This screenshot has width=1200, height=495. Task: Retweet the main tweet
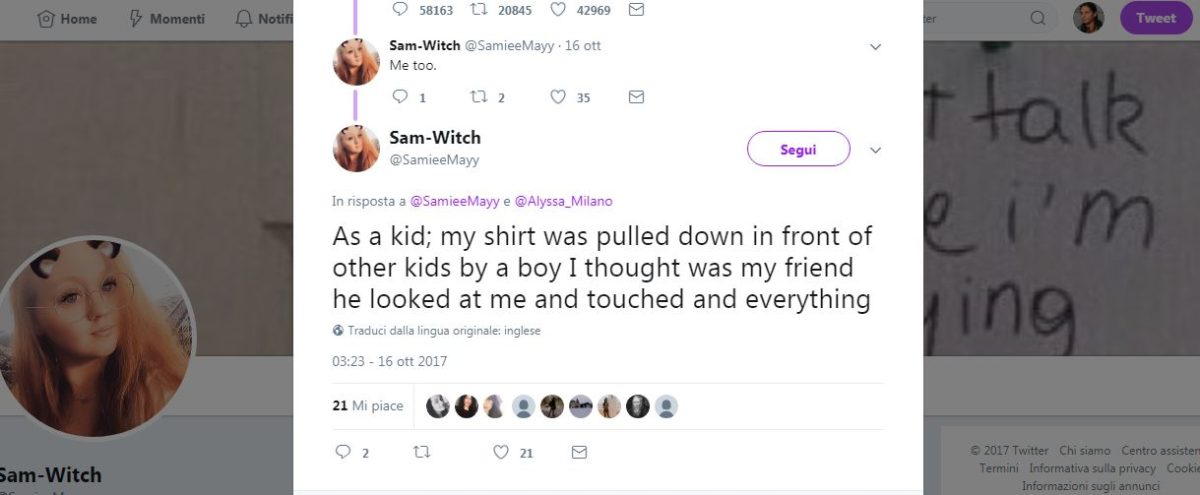[x=421, y=452]
